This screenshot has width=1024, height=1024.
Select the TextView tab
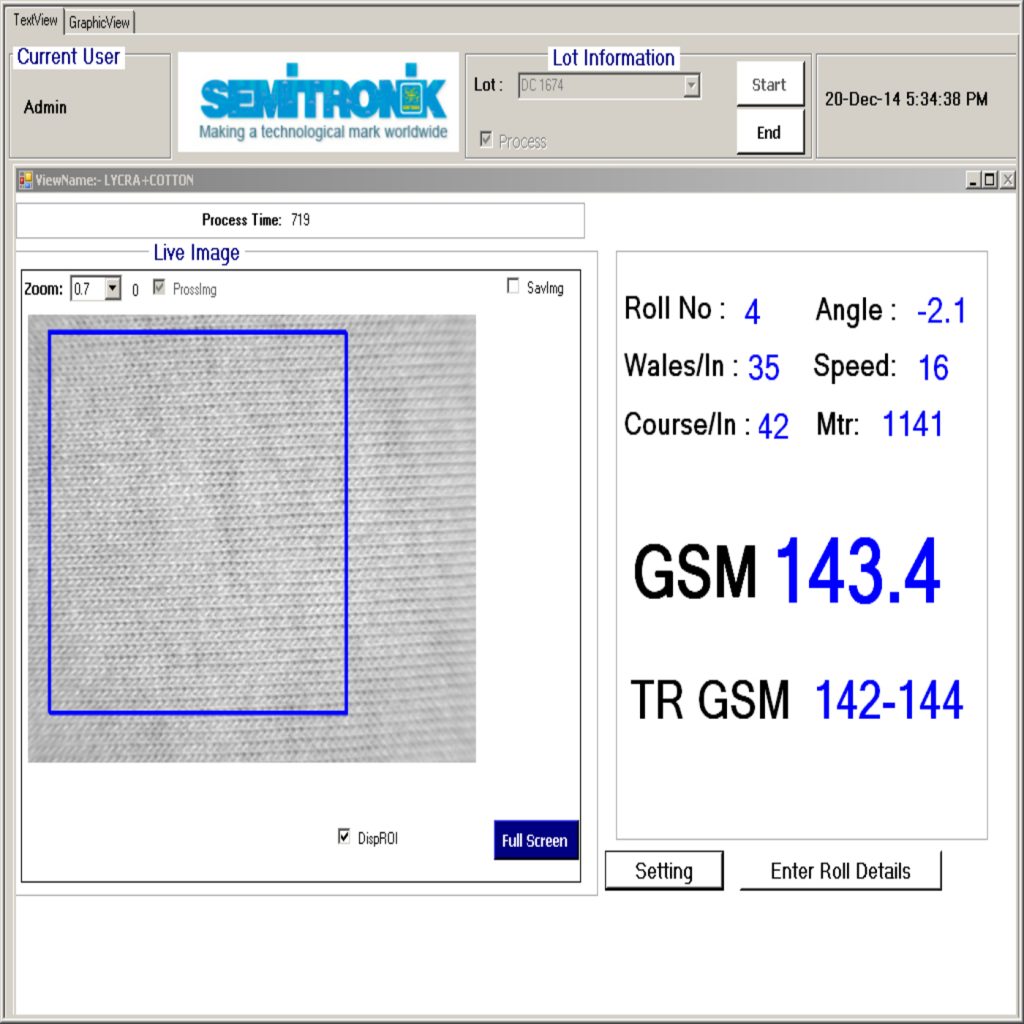pos(35,21)
